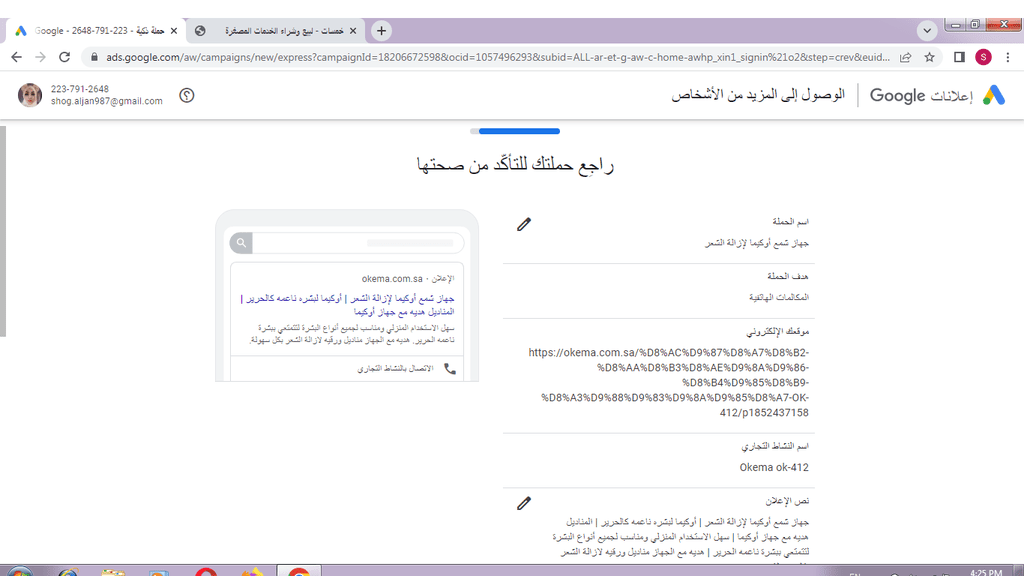Open the help question mark icon

click(x=187, y=95)
